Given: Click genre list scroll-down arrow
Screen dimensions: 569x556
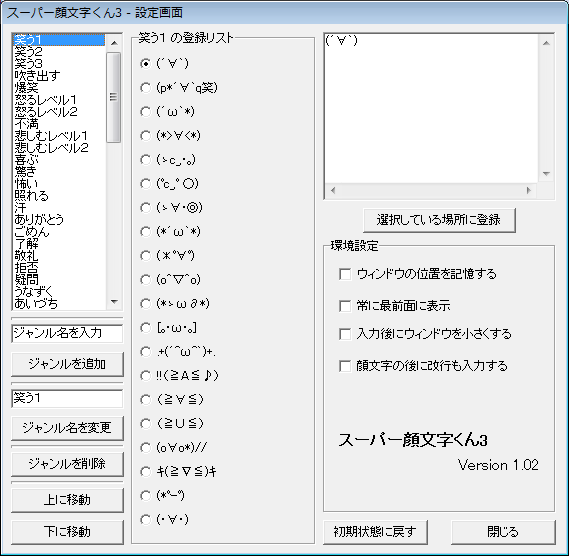Looking at the screenshot, I should point(114,302).
